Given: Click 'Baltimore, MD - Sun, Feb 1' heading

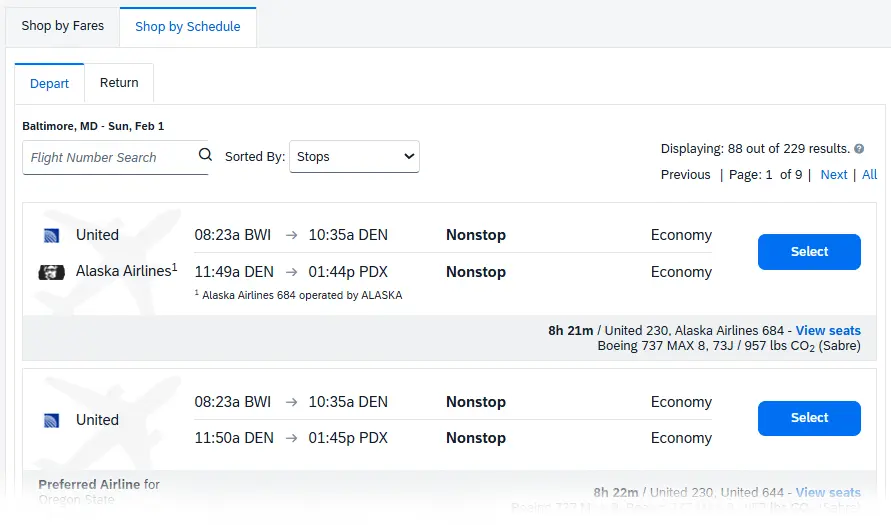Looking at the screenshot, I should (x=93, y=126).
